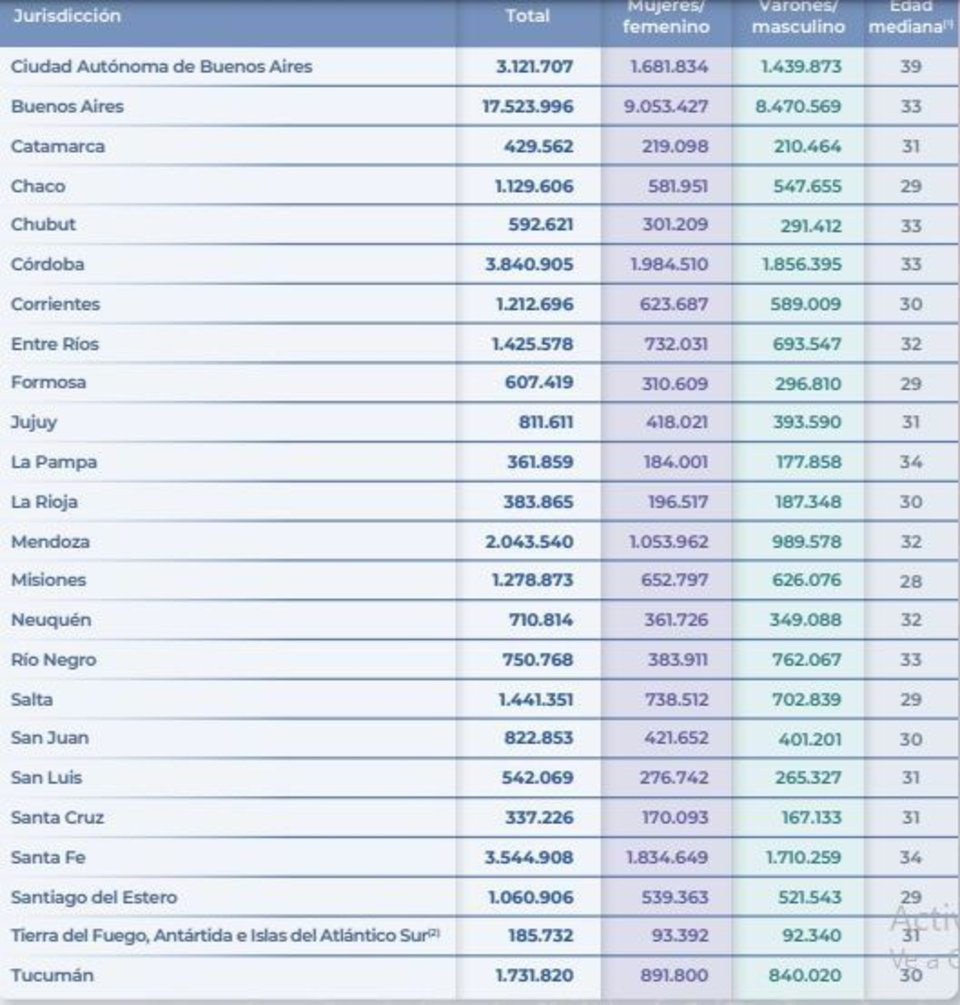
Task: Click the Edad mediana column header
Action: pos(908,17)
